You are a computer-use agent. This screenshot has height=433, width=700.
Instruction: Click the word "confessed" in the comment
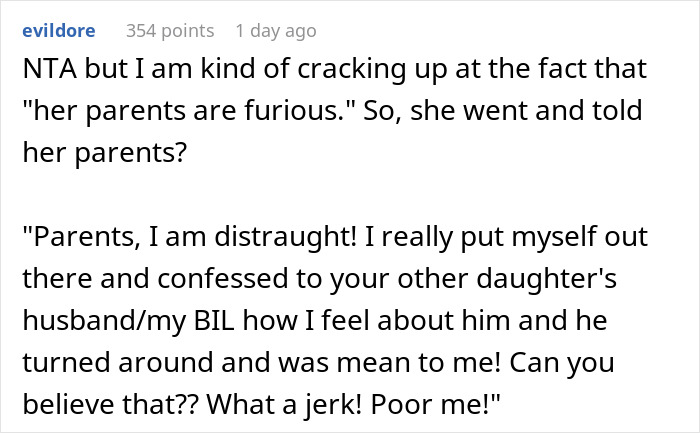(223, 279)
